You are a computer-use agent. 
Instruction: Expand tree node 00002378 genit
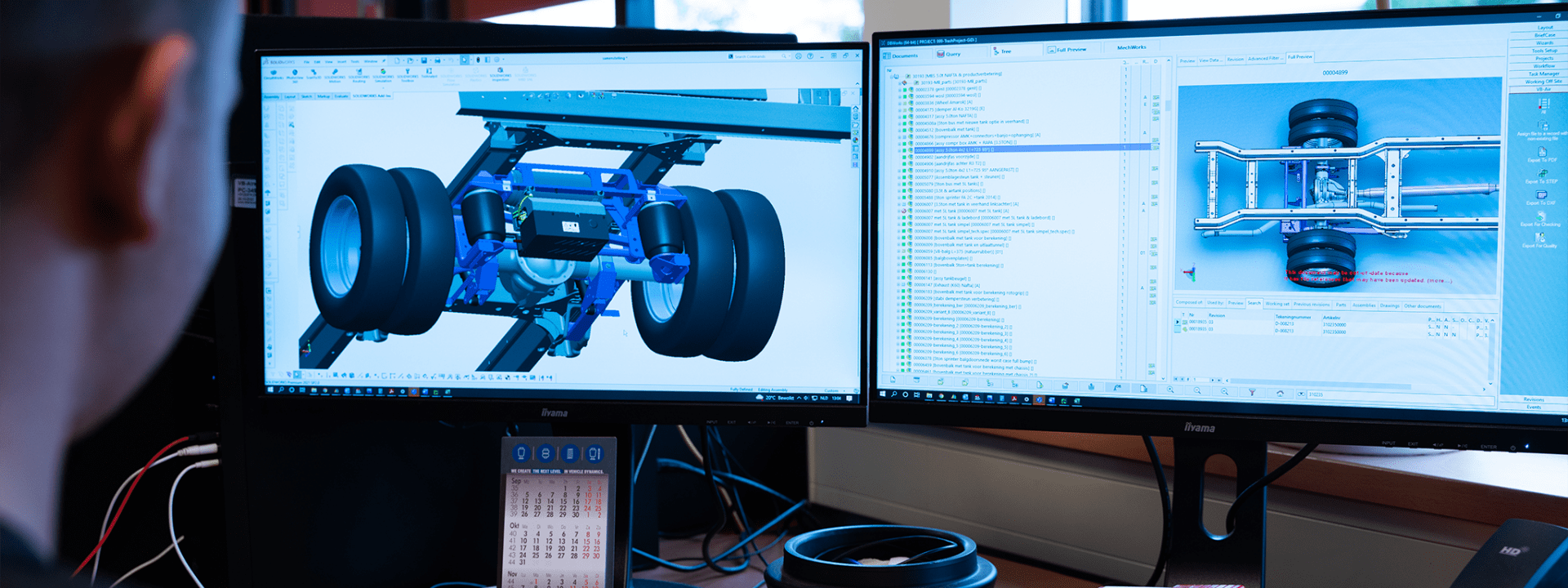click(x=900, y=89)
